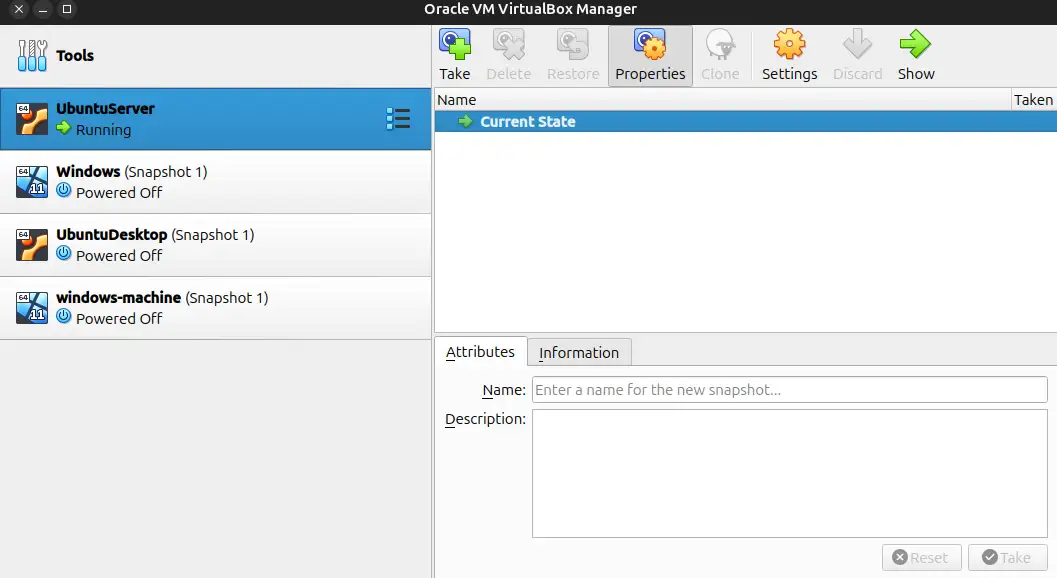Focus the snapshot Name input field
Image resolution: width=1057 pixels, height=578 pixels.
click(x=789, y=390)
